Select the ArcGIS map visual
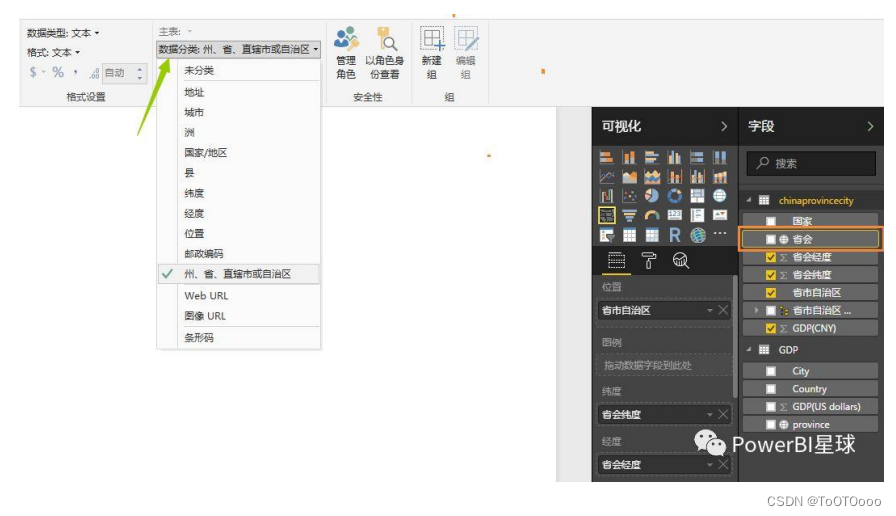The width and height of the screenshot is (896, 516). [697, 235]
